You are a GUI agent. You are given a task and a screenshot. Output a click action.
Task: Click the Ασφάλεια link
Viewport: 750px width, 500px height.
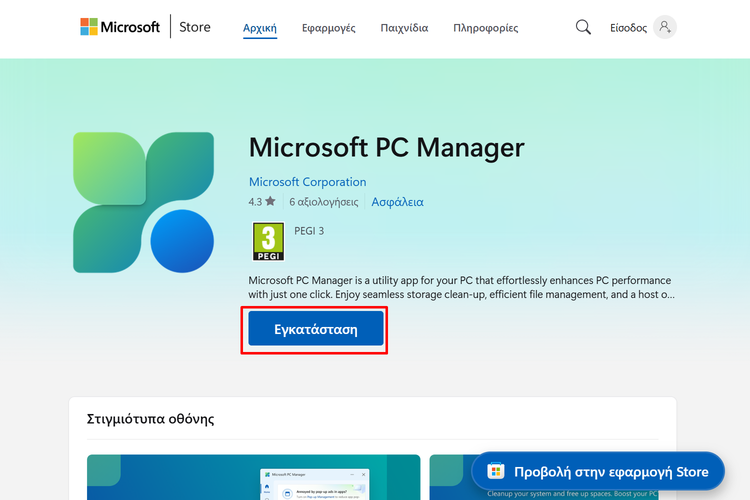click(397, 202)
